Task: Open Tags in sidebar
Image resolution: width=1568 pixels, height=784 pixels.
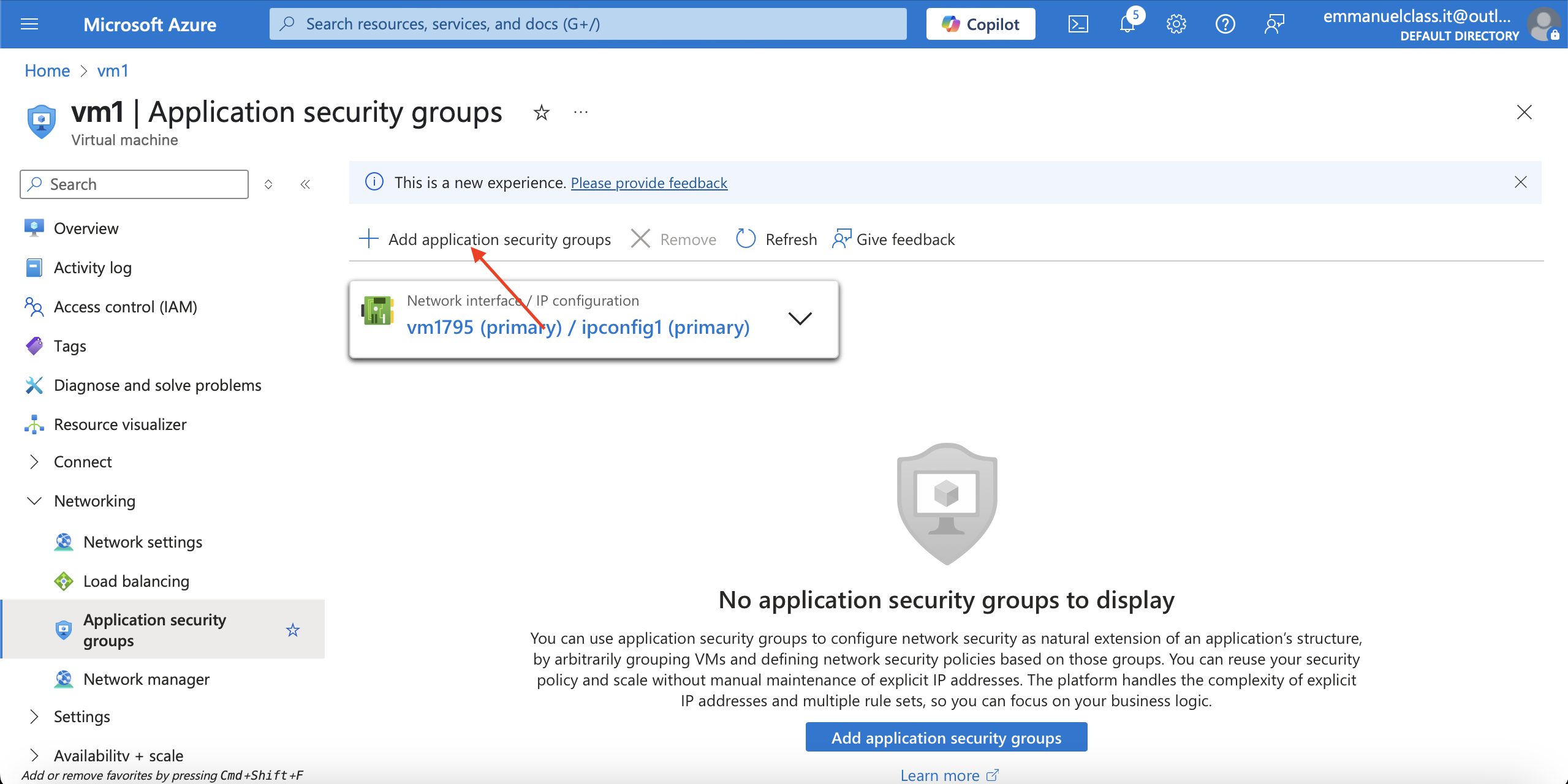Action: coord(70,346)
